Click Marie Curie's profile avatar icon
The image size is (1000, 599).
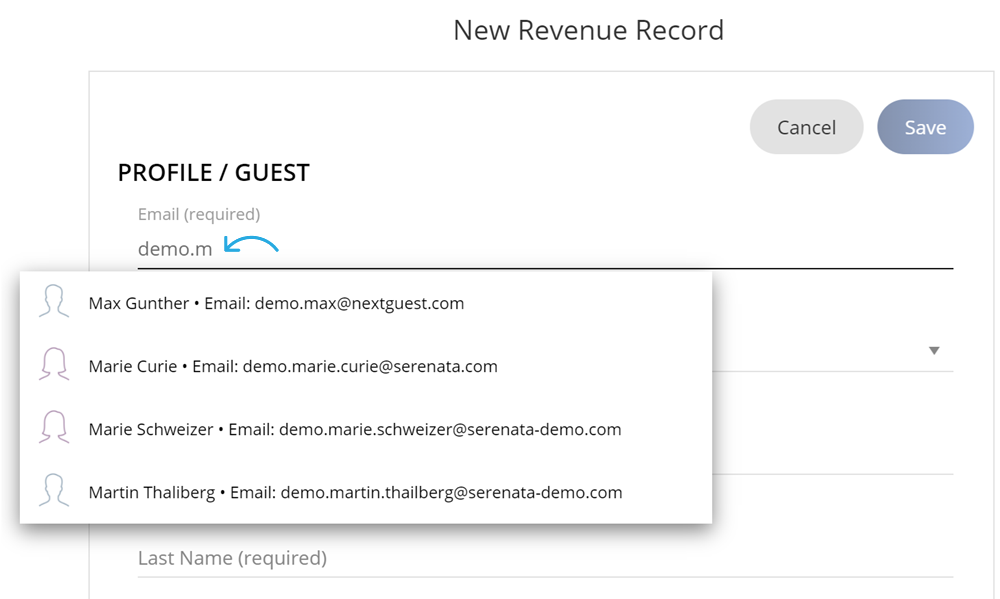point(54,365)
